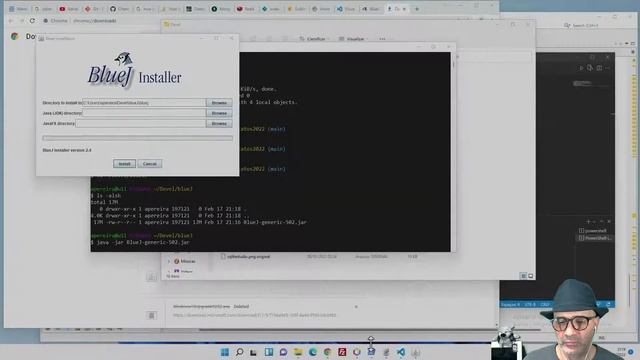Open the Visualizar dropdown in File Explorer
The image size is (640, 360).
353,39
